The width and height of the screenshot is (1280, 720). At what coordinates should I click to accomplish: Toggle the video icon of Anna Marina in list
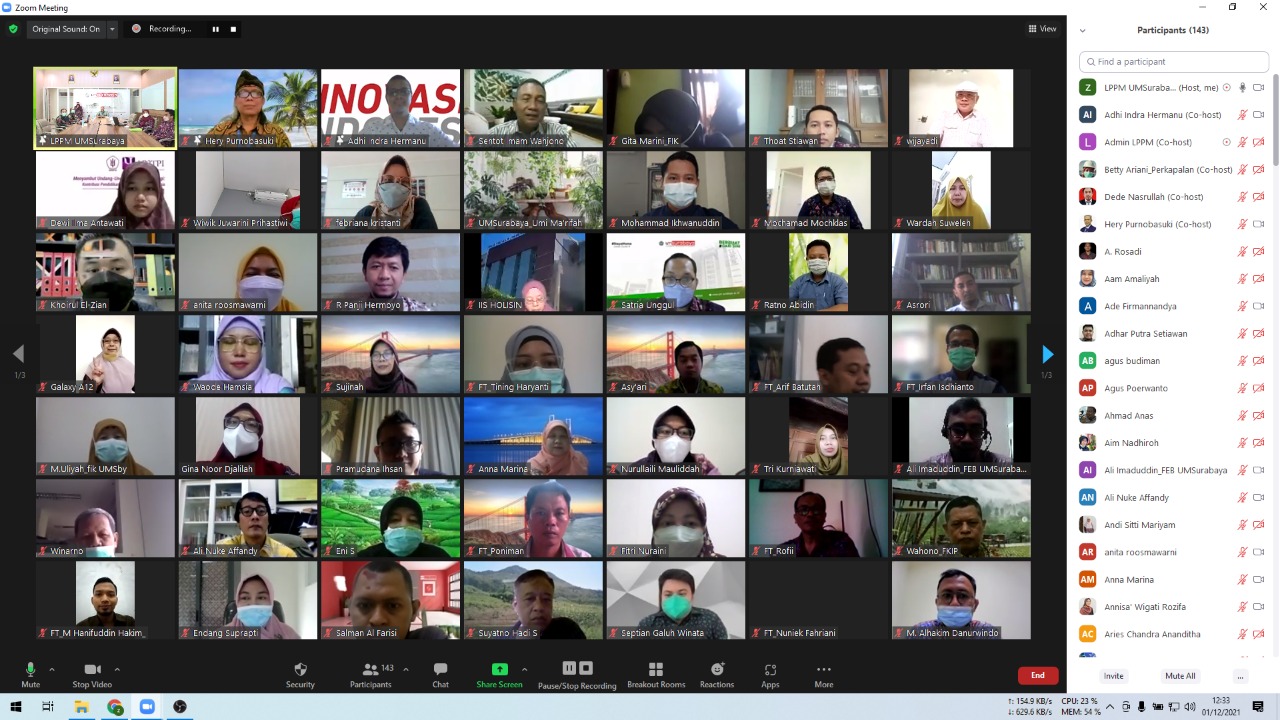[x=1259, y=580]
